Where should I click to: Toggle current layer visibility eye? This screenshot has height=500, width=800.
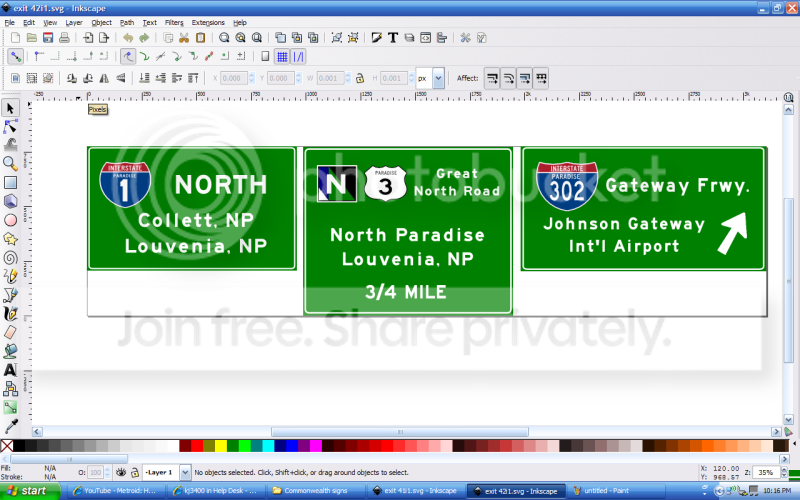click(121, 472)
